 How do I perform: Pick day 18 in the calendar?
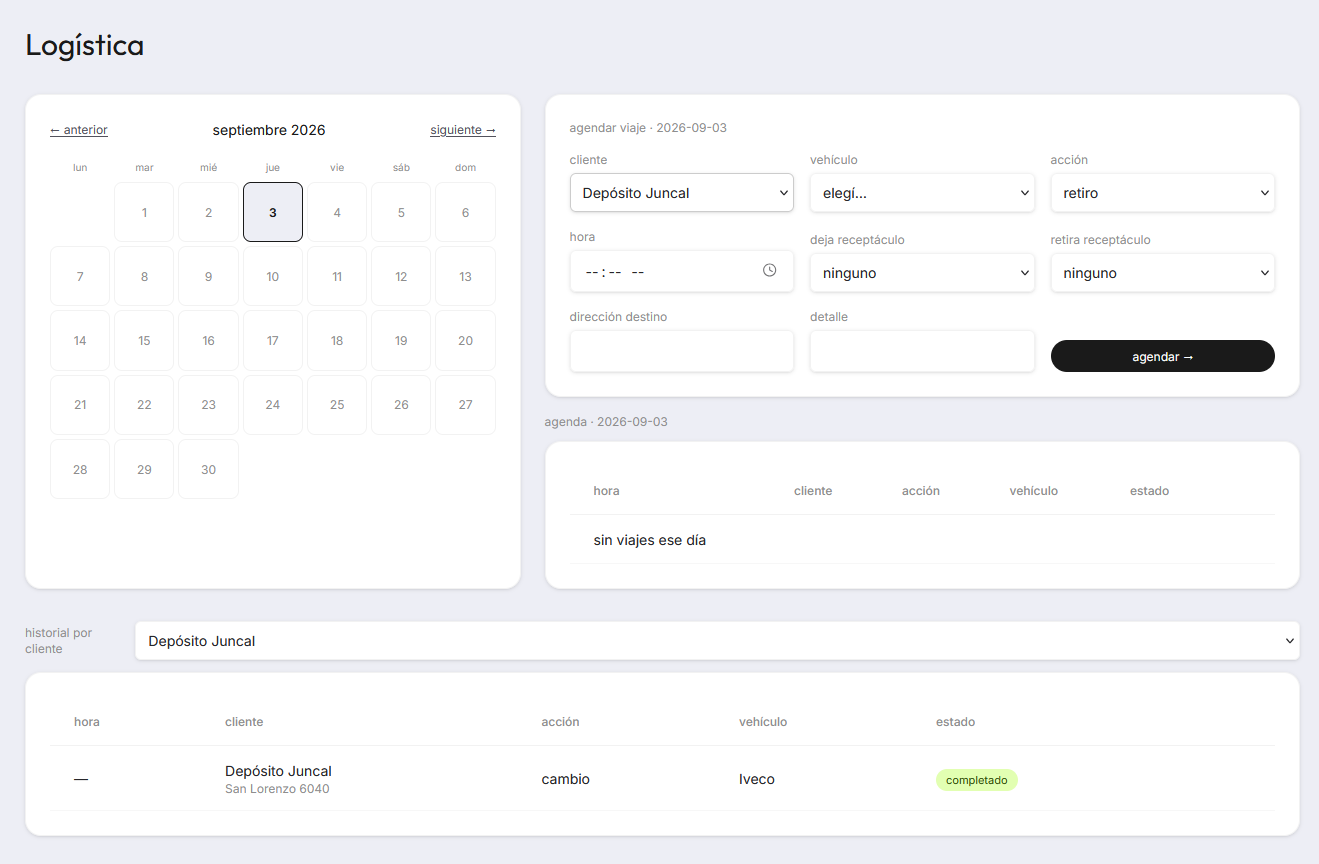[x=337, y=340]
